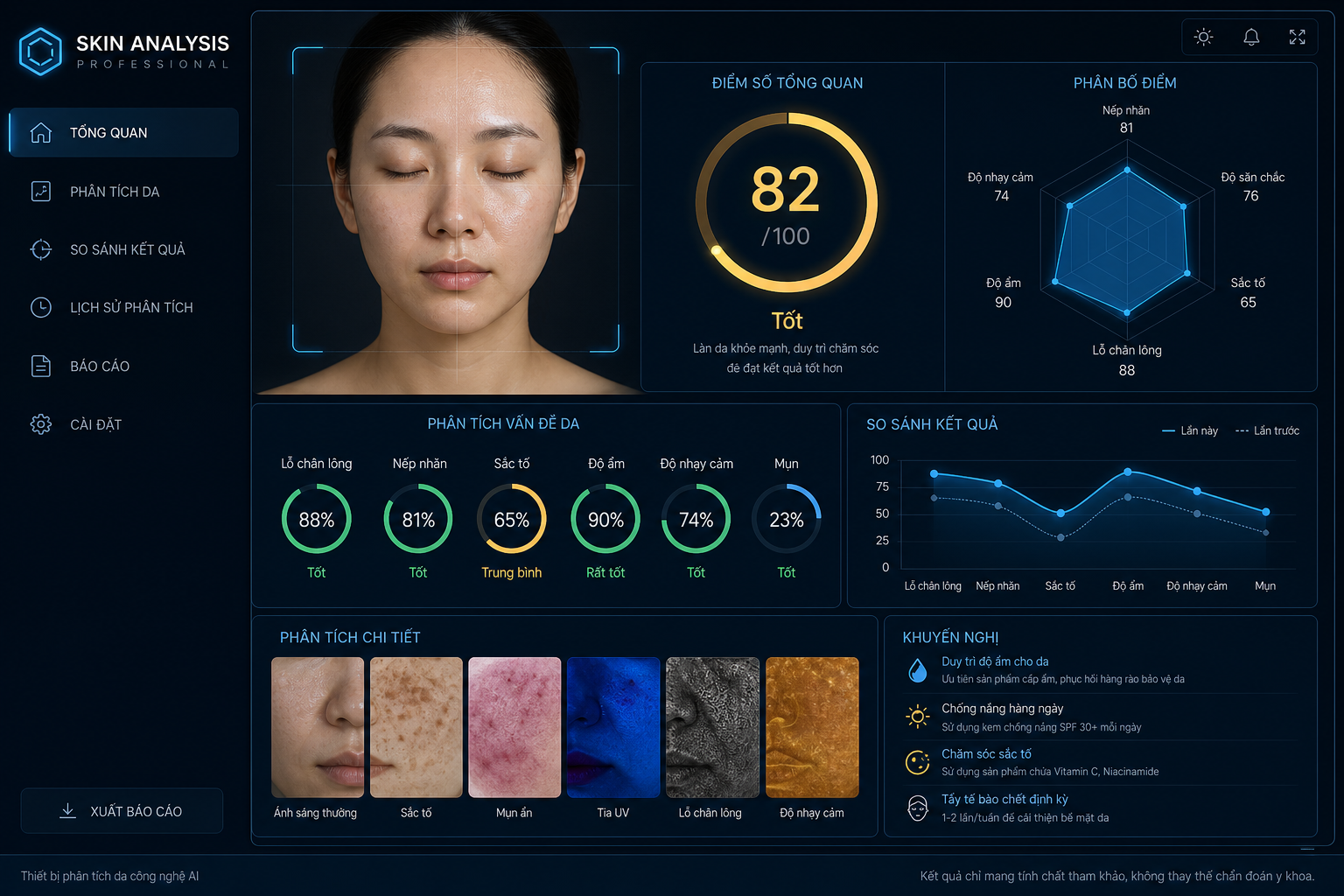Image resolution: width=1344 pixels, height=896 pixels.
Task: Click the overall score 82 gauge
Action: click(x=787, y=202)
